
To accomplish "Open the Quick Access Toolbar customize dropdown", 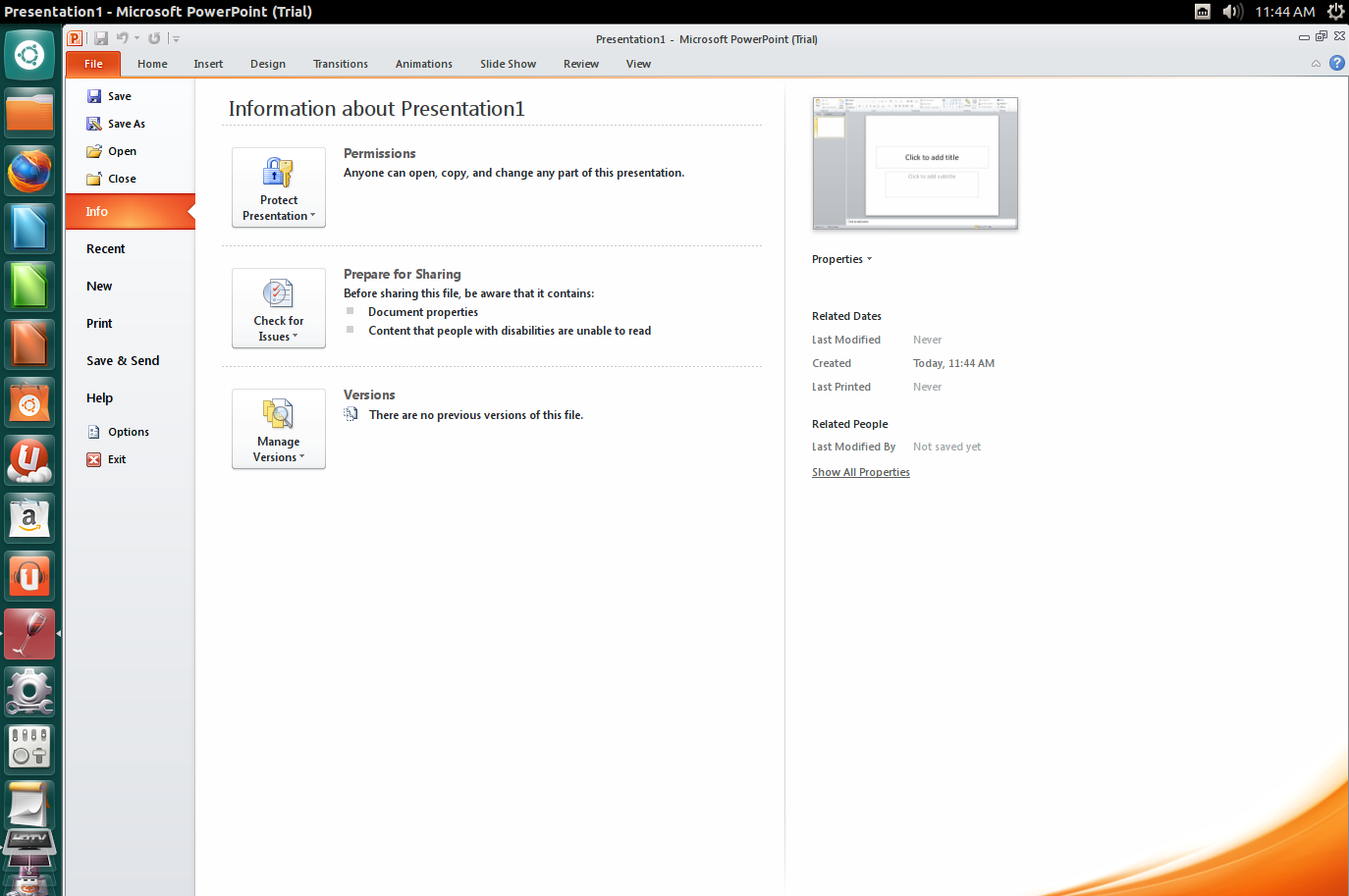I will [175, 37].
